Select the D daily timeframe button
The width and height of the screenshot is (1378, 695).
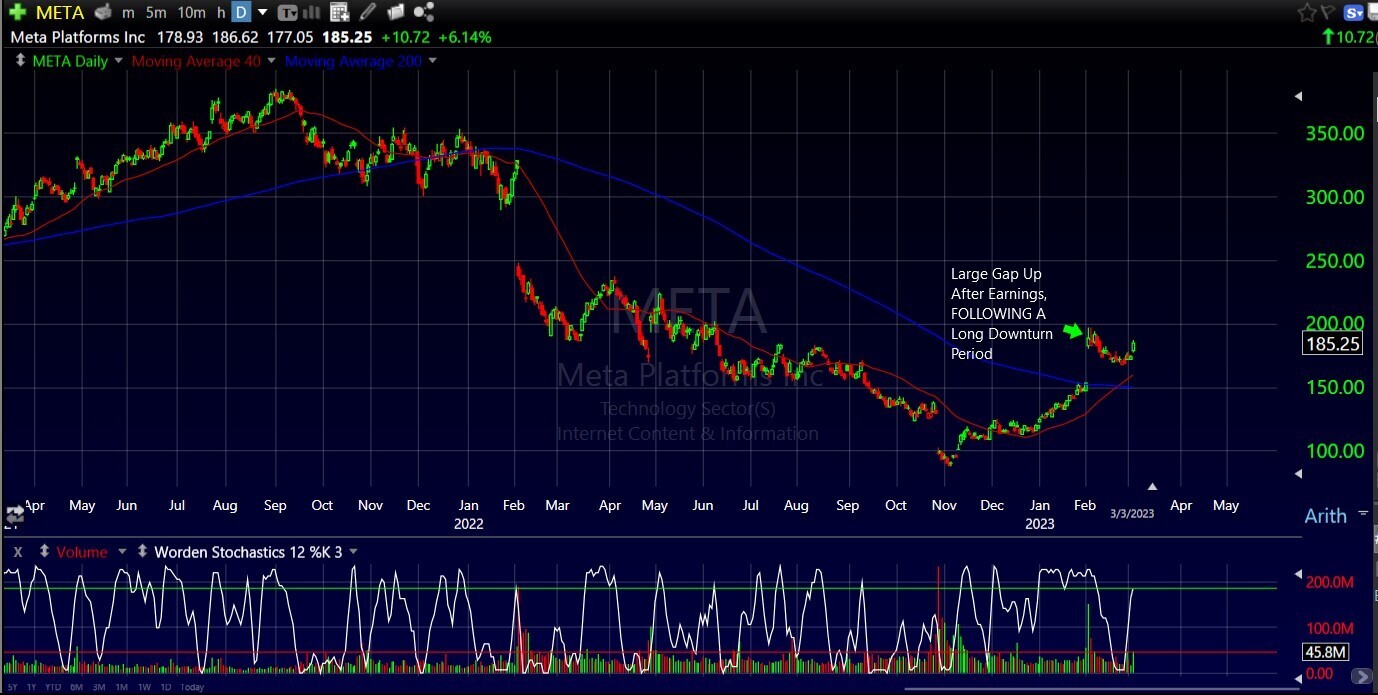click(241, 13)
